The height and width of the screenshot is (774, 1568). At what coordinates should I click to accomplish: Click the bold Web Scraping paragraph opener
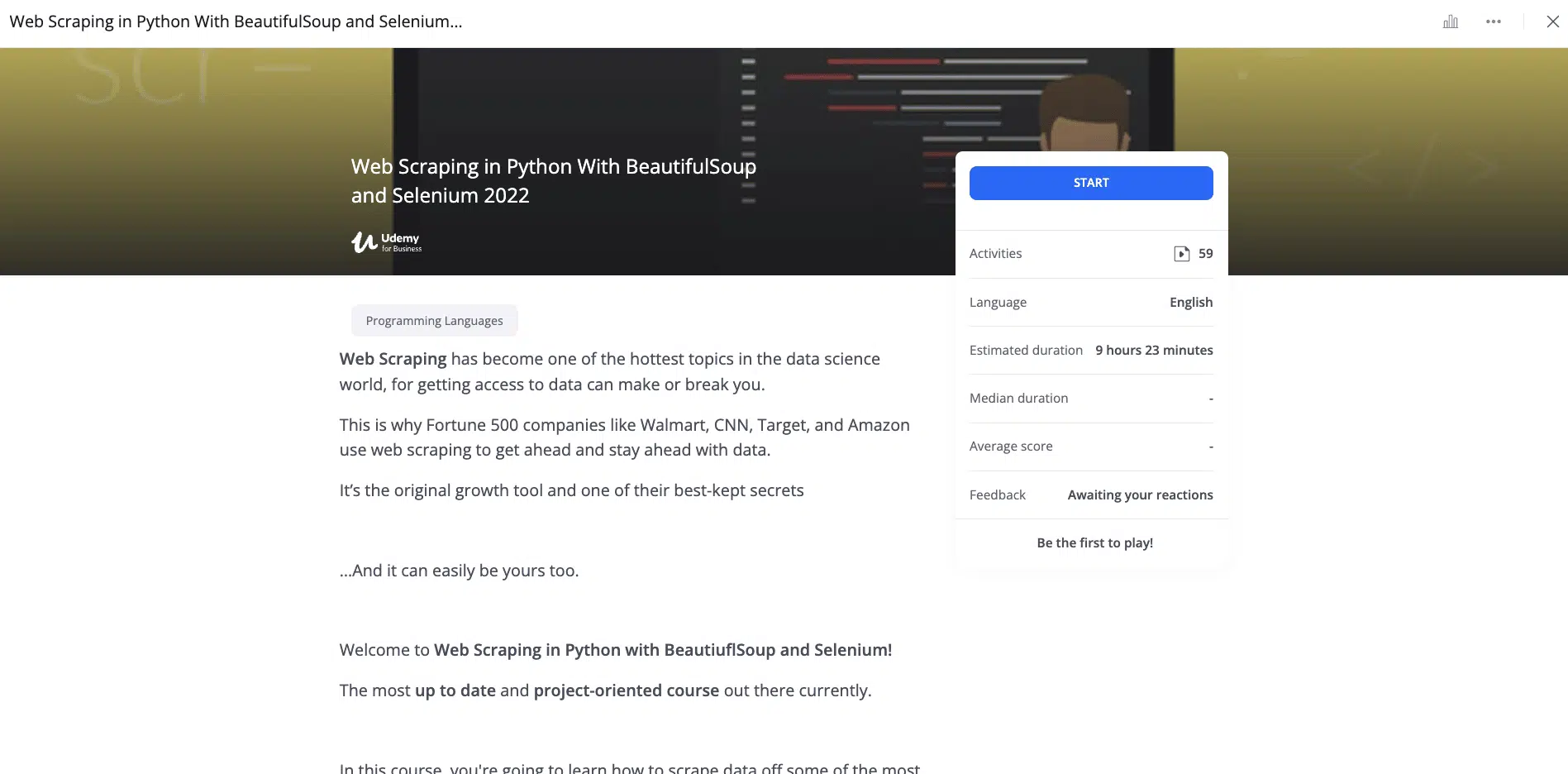click(393, 360)
